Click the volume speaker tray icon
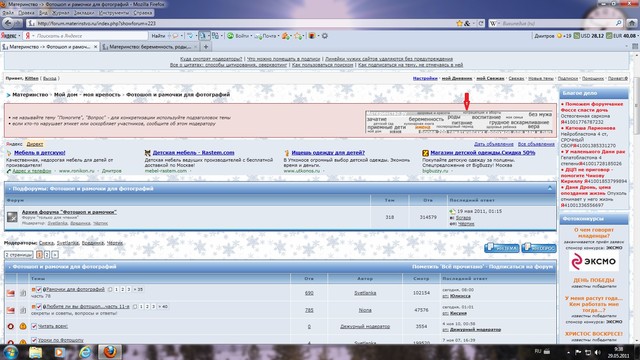 598,352
